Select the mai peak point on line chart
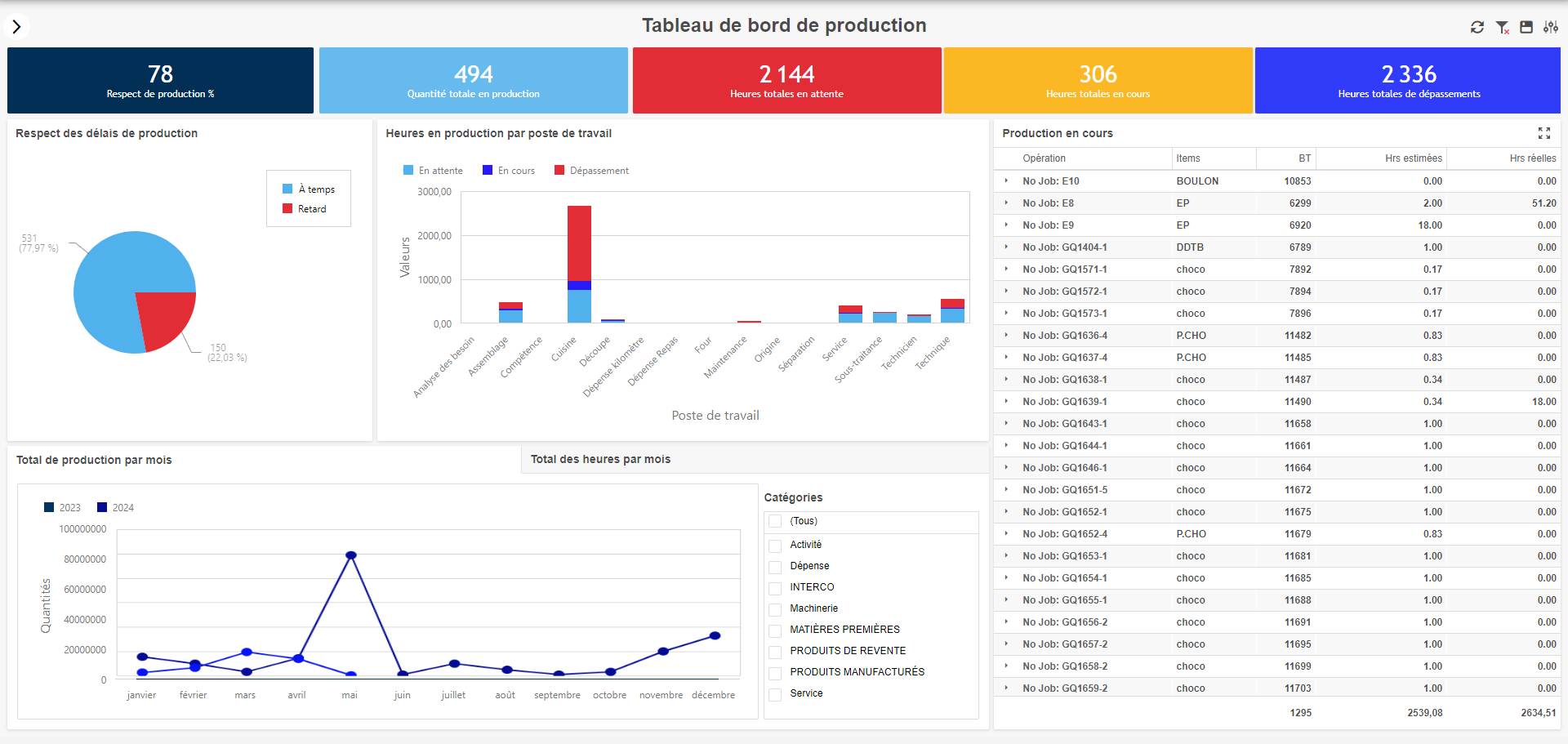This screenshot has height=744, width=1568. [x=351, y=555]
